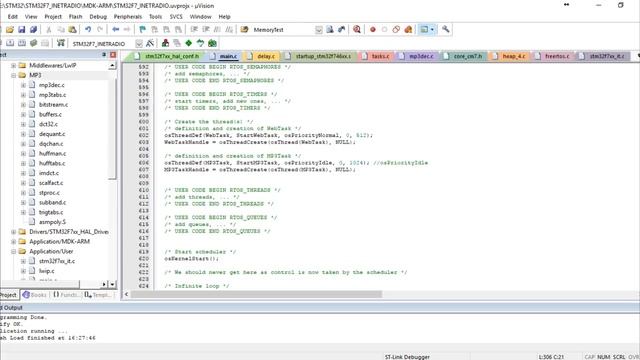Viewport: 640px width, 360px height.
Task: Open the MemoryTest search dropdown
Action: tap(319, 30)
